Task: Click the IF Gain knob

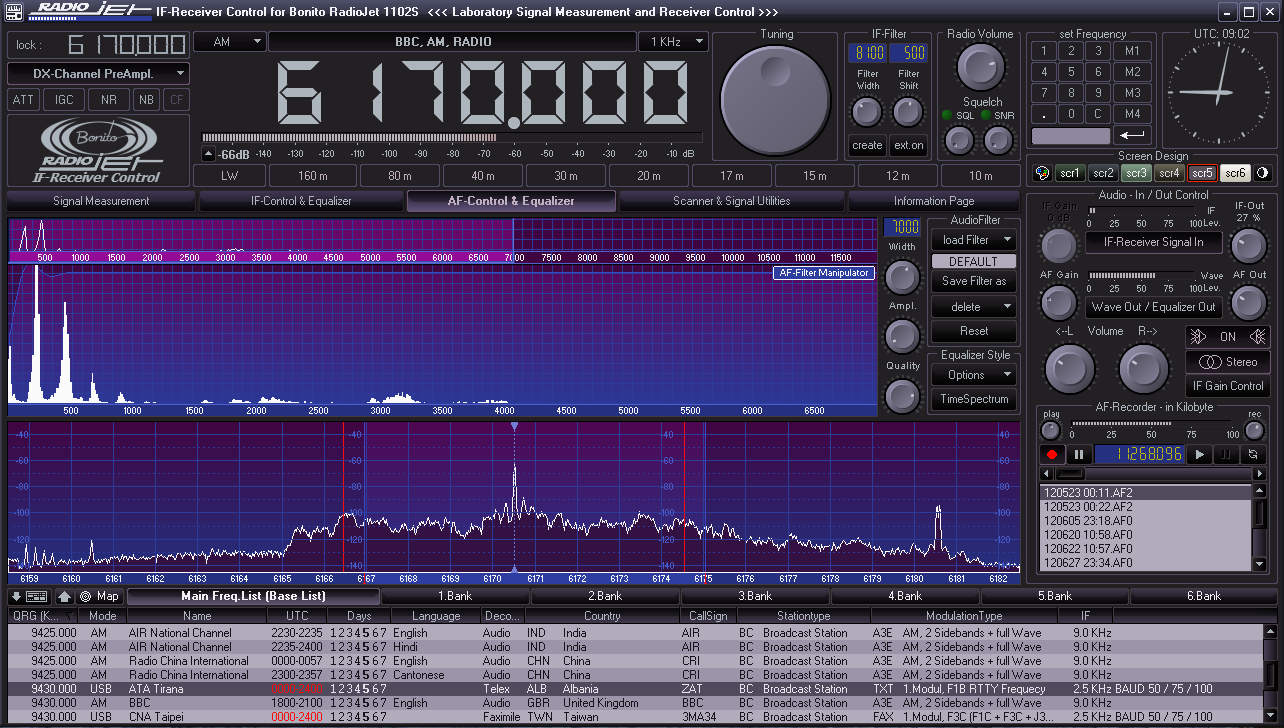Action: [x=1058, y=245]
